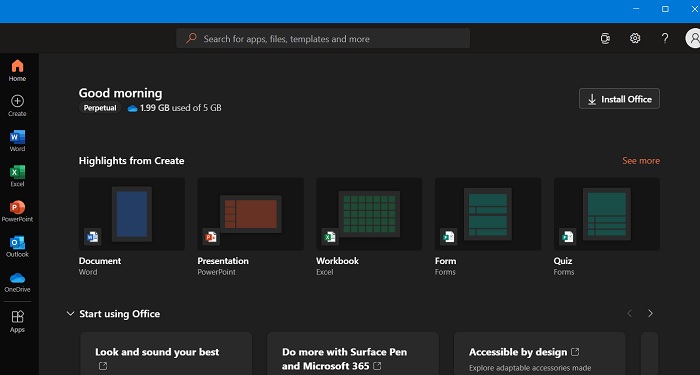Click the Install Office button
The width and height of the screenshot is (700, 375).
(x=619, y=99)
